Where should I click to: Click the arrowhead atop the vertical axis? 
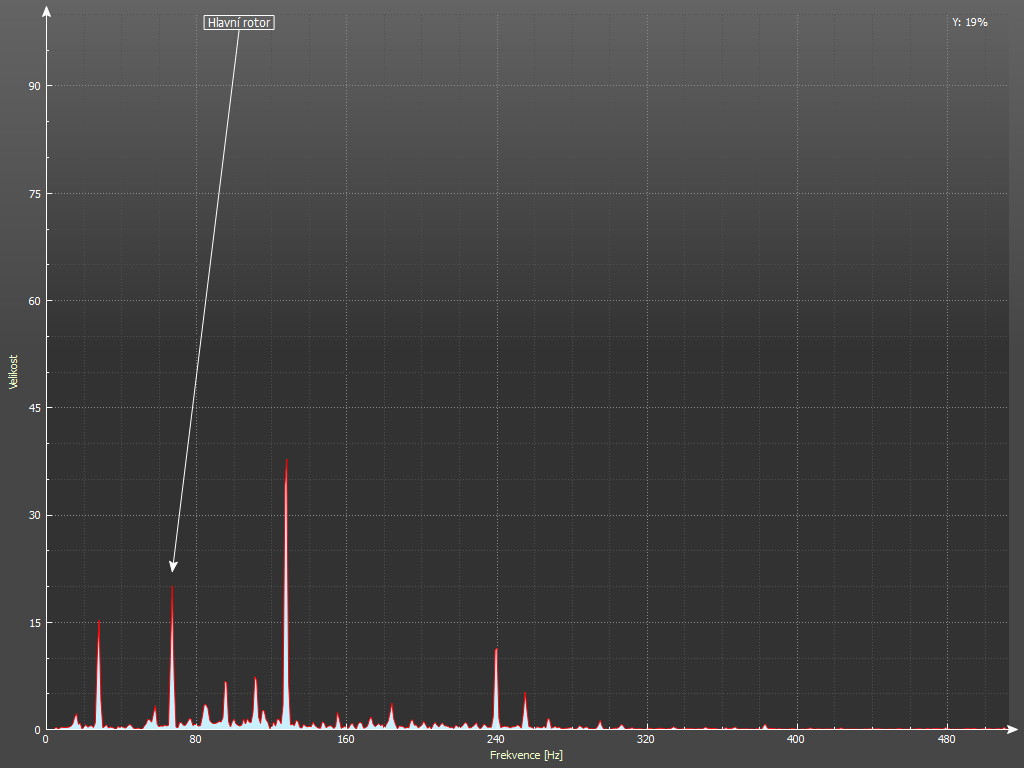[46, 12]
